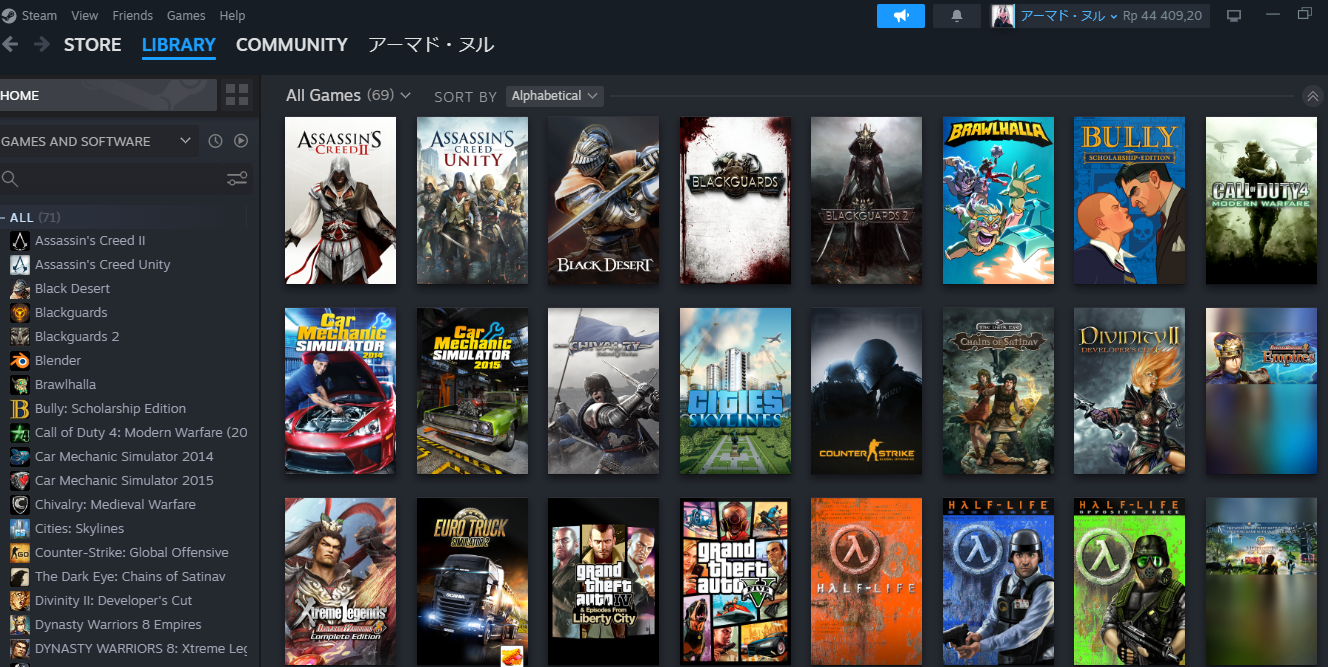1328x667 pixels.
Task: Click the Bully Scholarship Edition sidebar icon
Action: click(20, 408)
